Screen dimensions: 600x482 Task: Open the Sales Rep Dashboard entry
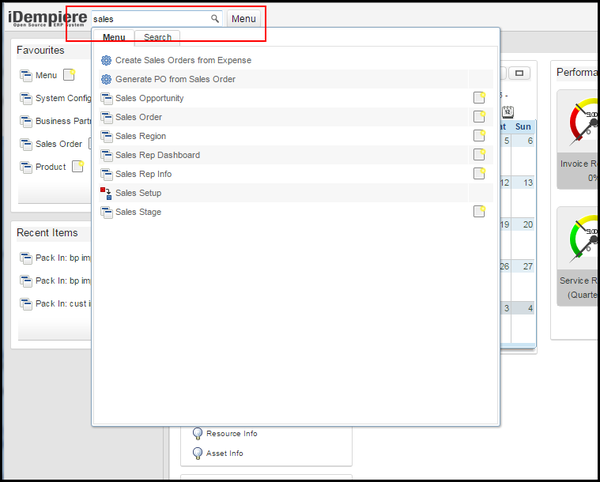click(157, 155)
